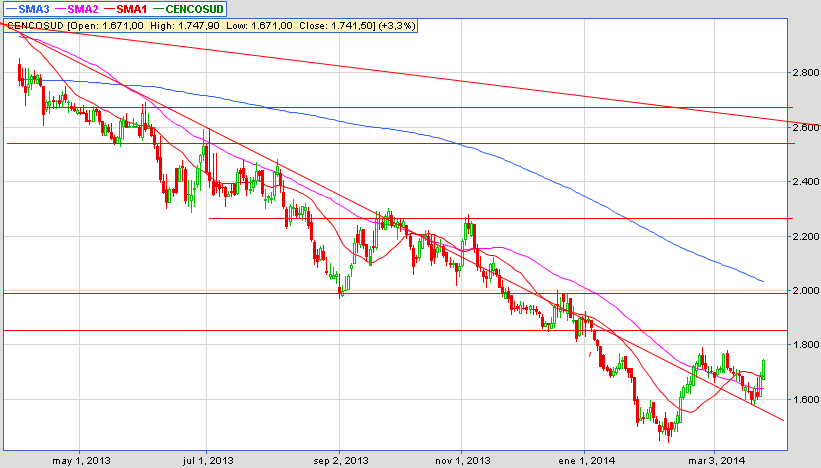Click the CENCOSUD legend entry

click(x=188, y=9)
